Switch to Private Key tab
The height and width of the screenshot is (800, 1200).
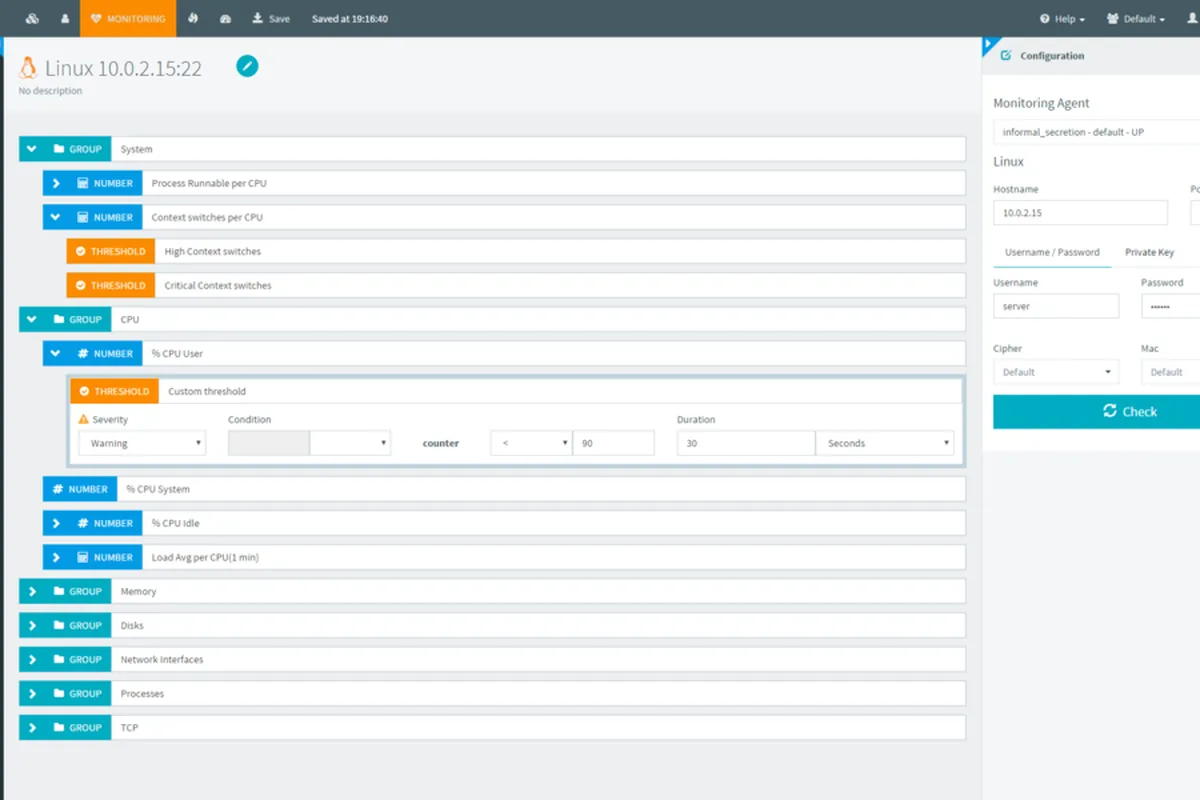(x=1150, y=252)
